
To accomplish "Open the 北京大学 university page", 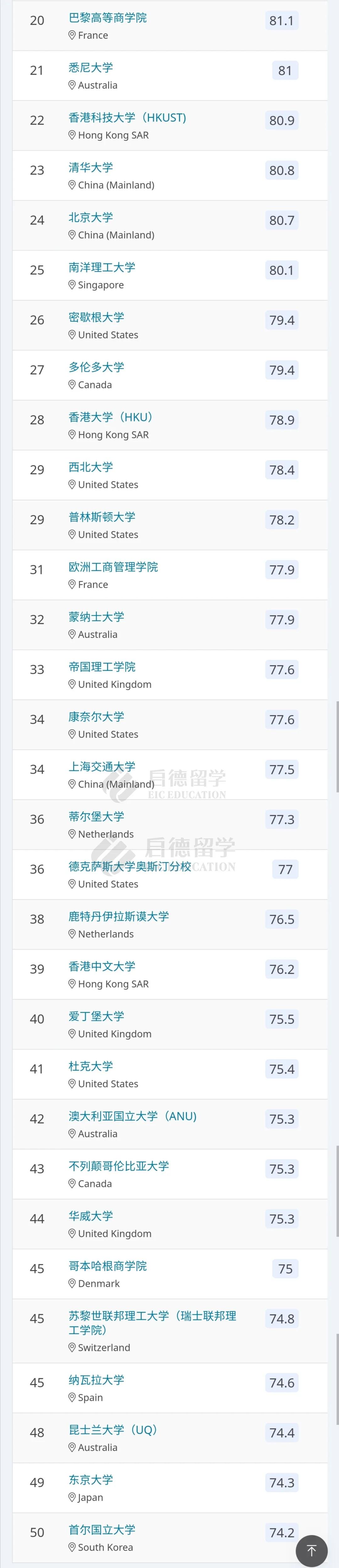I will tap(91, 217).
